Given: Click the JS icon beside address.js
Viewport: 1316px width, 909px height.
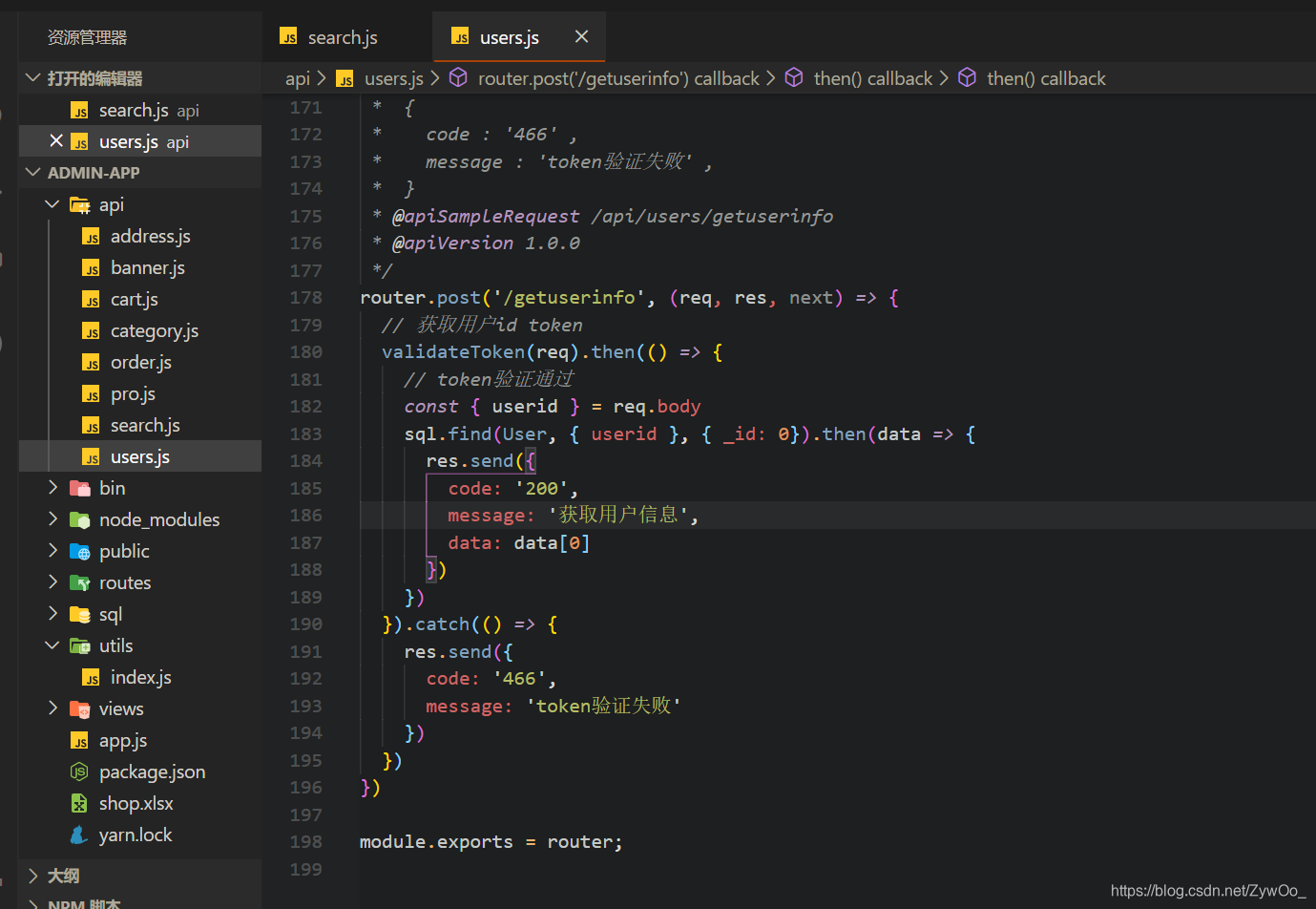Looking at the screenshot, I should coord(91,237).
